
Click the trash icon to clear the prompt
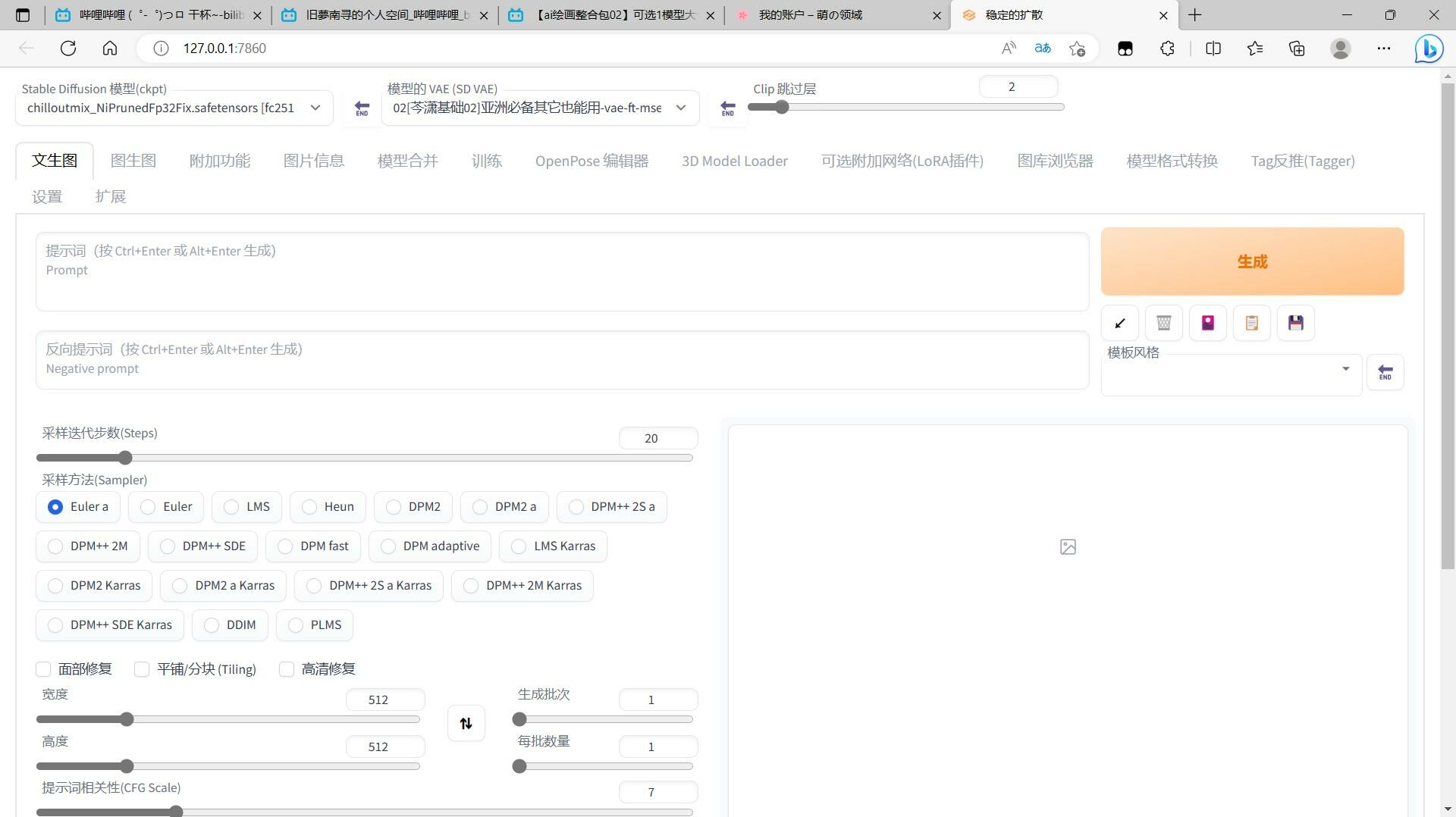pyautogui.click(x=1163, y=324)
